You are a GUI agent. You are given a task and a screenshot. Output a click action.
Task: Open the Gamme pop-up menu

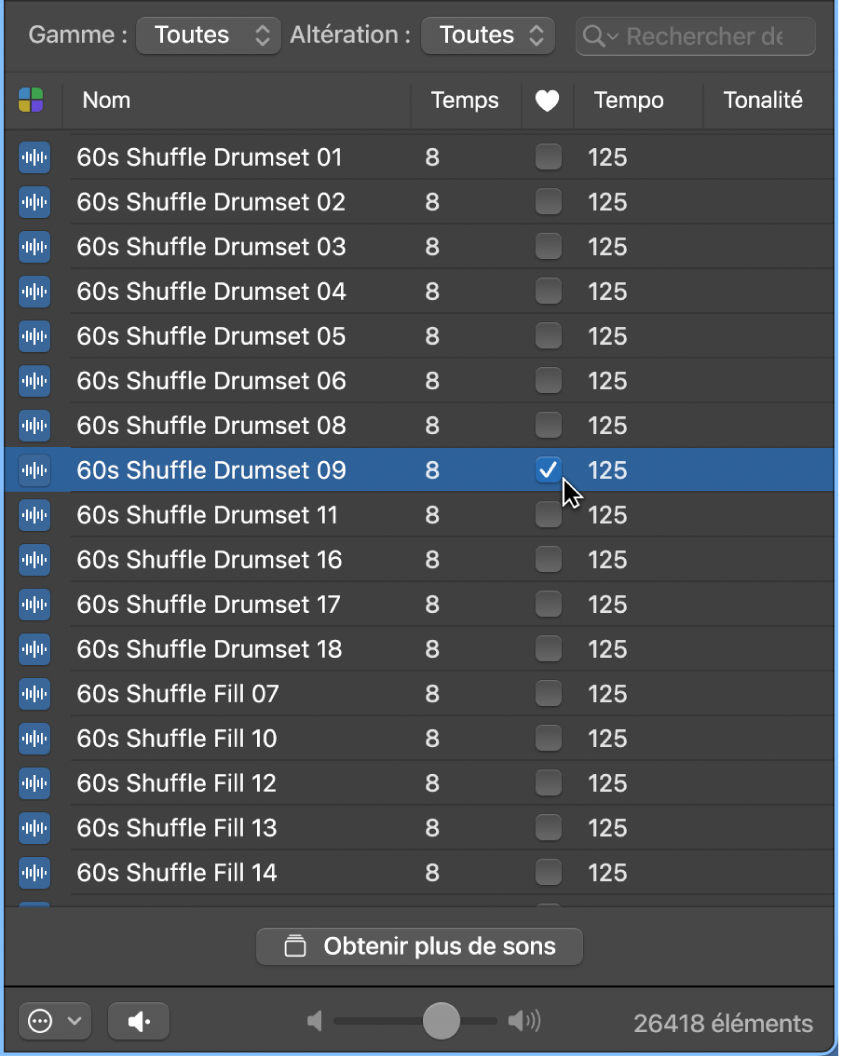pos(207,35)
